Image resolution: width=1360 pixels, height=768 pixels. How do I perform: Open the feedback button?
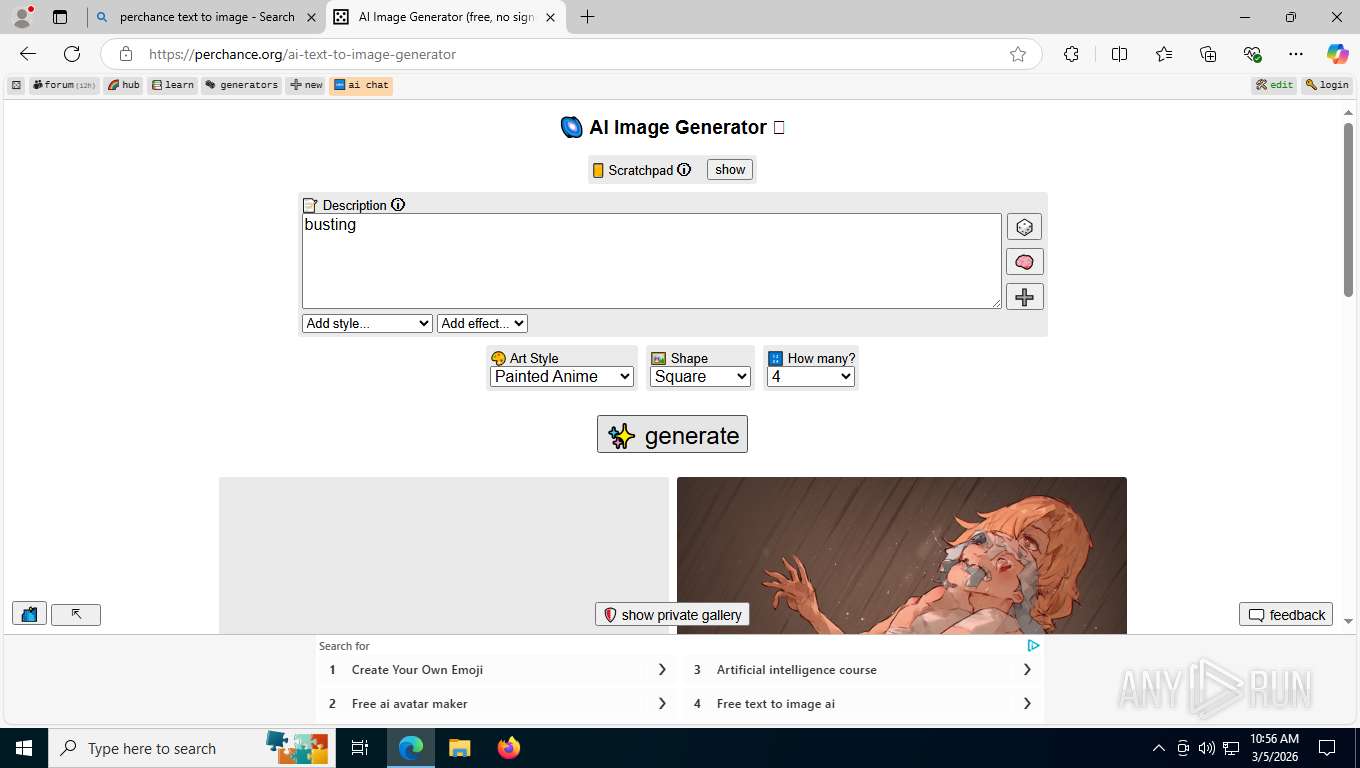(1286, 615)
